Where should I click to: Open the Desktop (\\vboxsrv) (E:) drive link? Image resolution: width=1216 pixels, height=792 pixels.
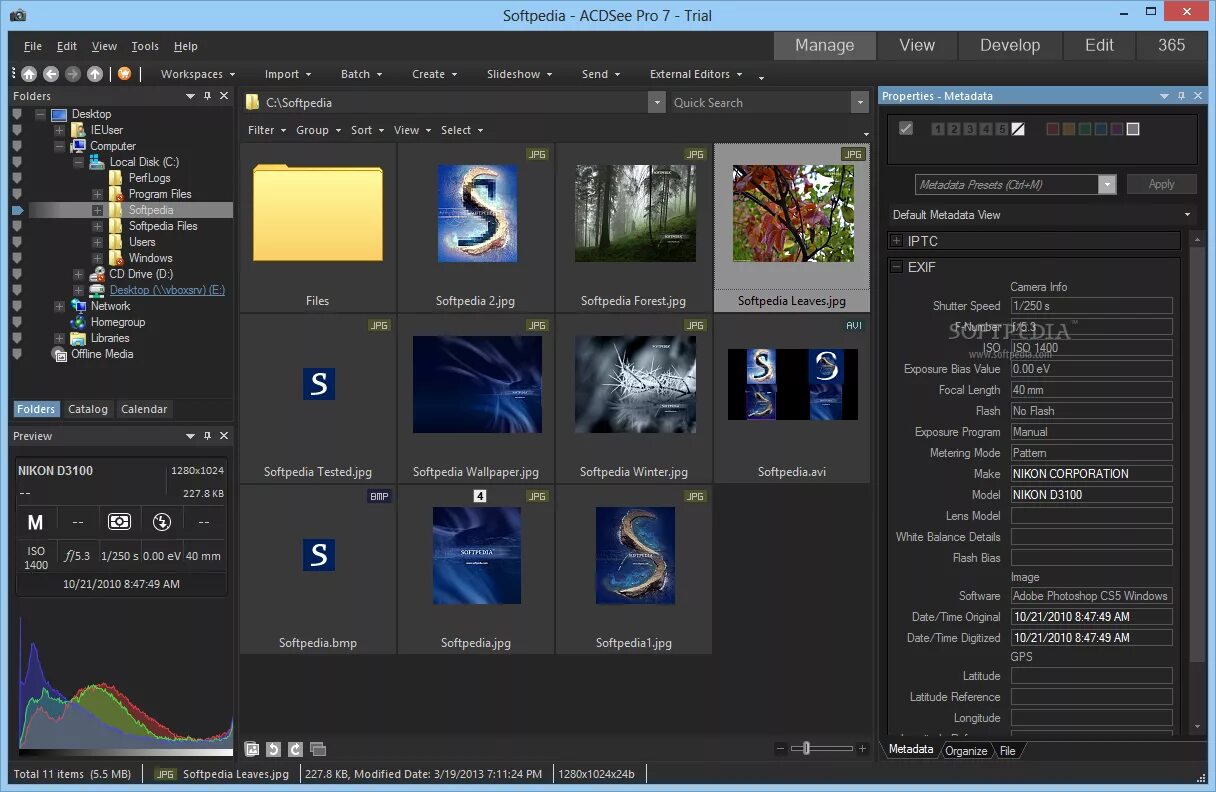point(167,290)
